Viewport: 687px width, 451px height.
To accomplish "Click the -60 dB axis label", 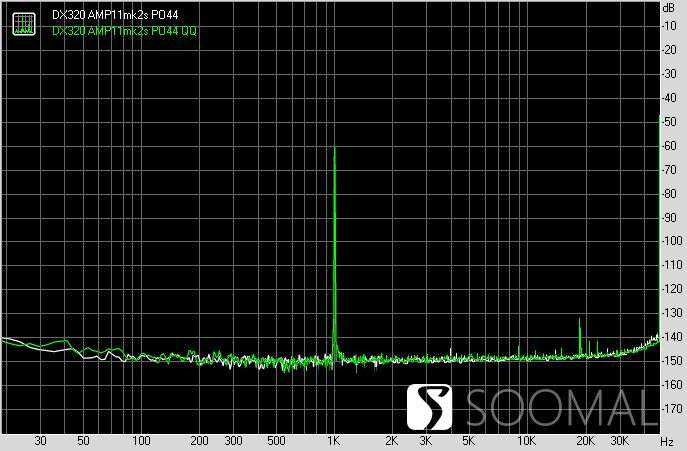I will point(670,146).
